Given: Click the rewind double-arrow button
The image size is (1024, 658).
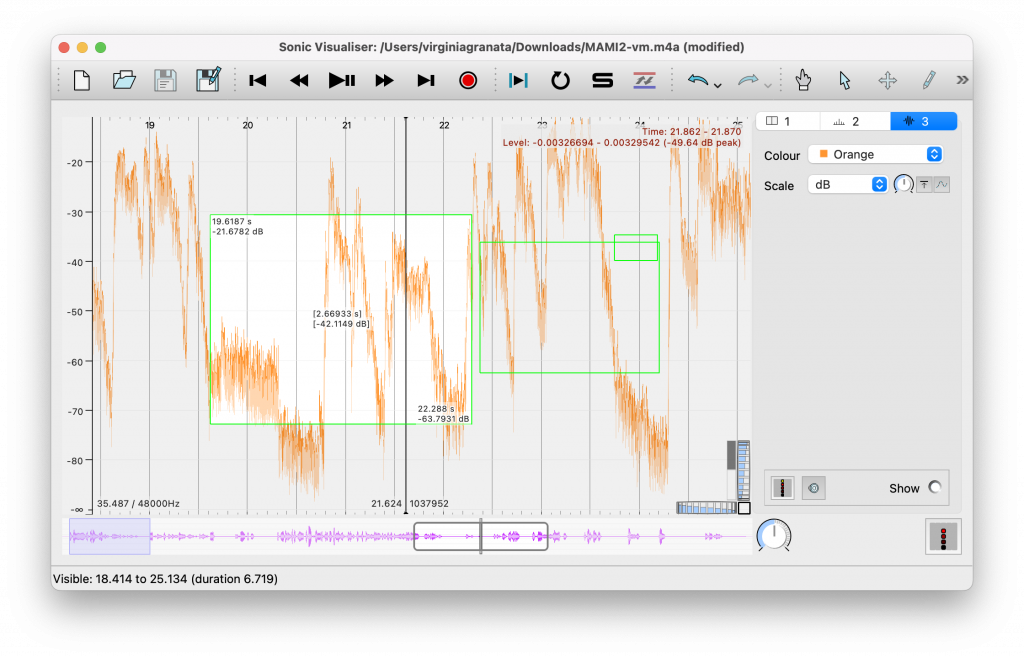Looking at the screenshot, I should pyautogui.click(x=299, y=80).
